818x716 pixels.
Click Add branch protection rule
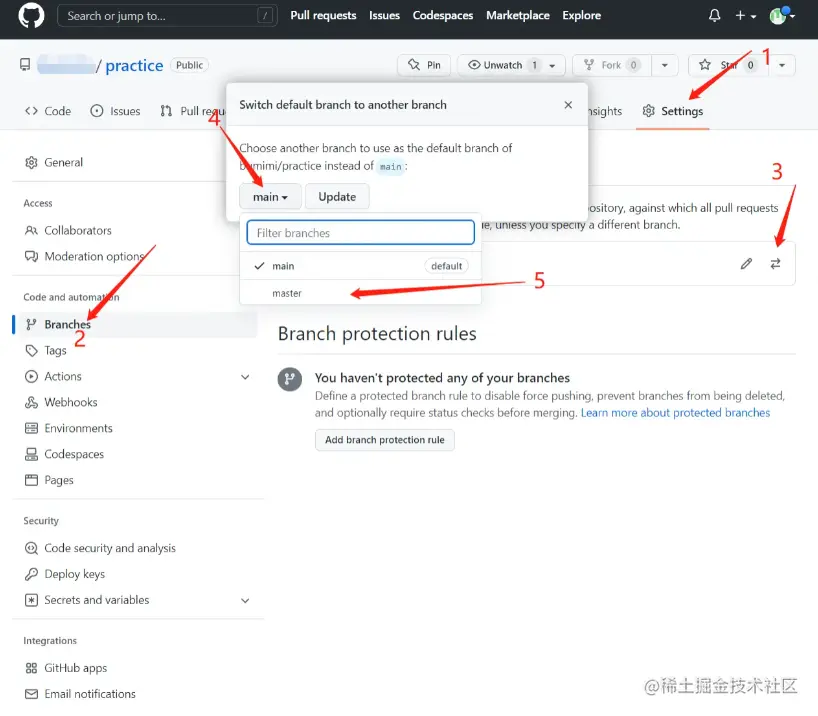click(384, 440)
